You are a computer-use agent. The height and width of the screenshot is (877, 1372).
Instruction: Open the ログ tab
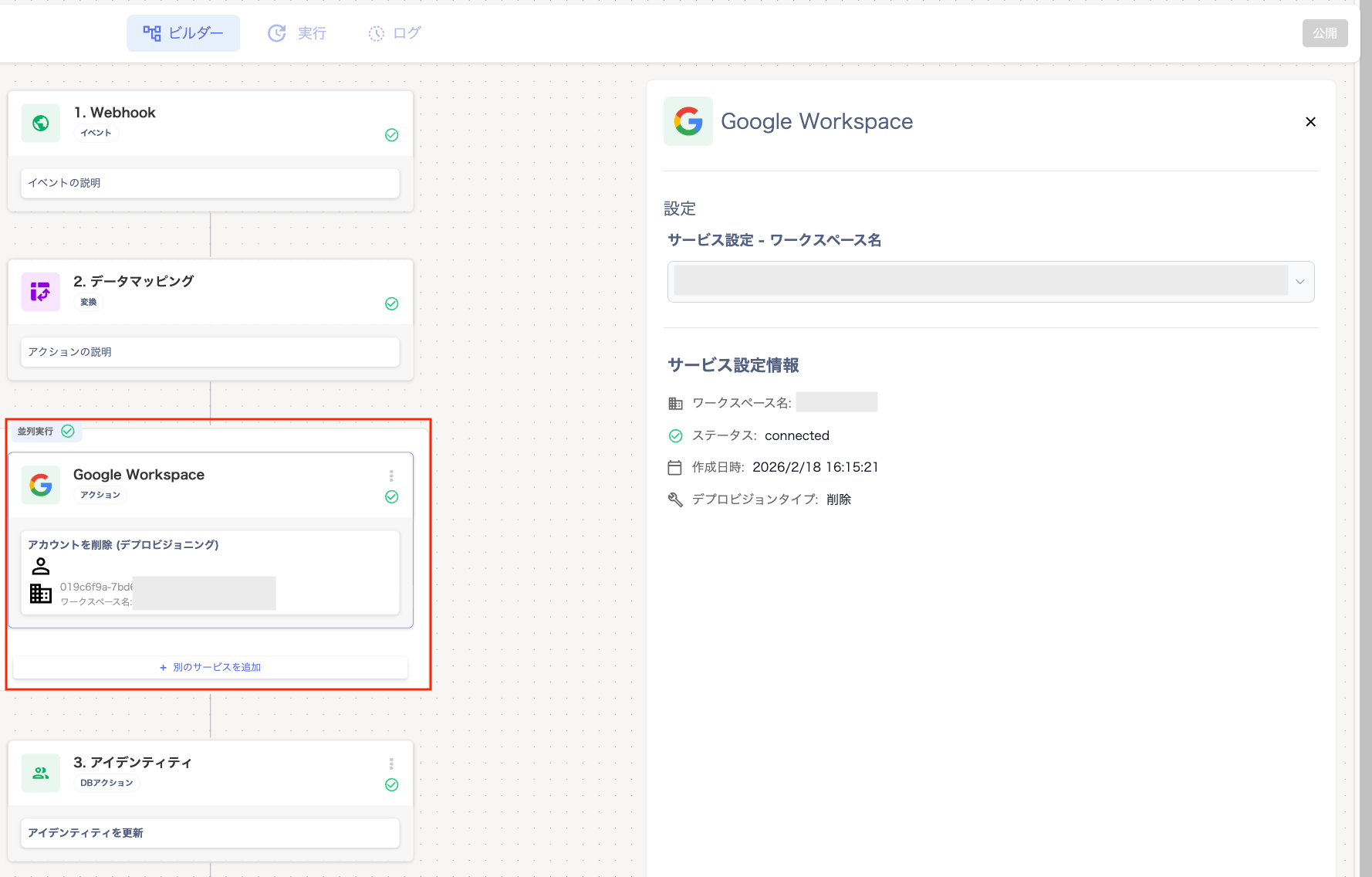tap(394, 33)
